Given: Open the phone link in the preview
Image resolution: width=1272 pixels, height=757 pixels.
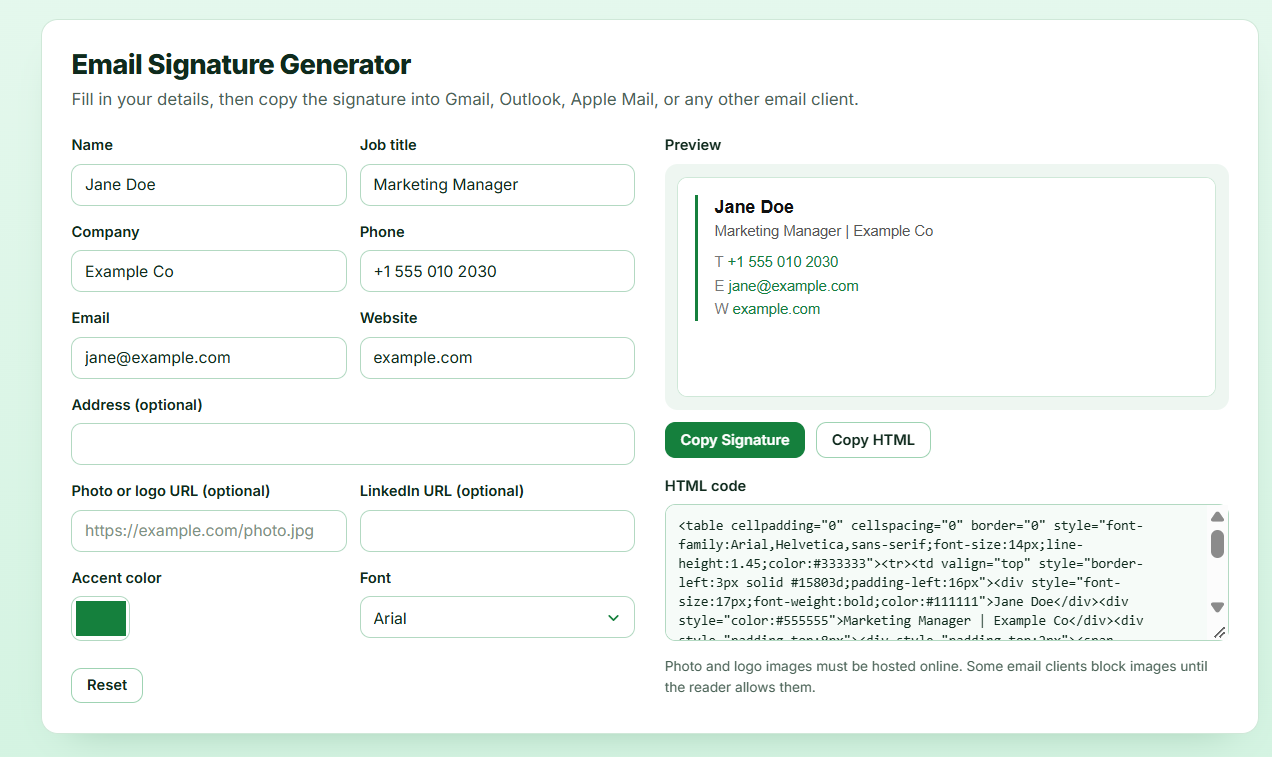Looking at the screenshot, I should (783, 262).
